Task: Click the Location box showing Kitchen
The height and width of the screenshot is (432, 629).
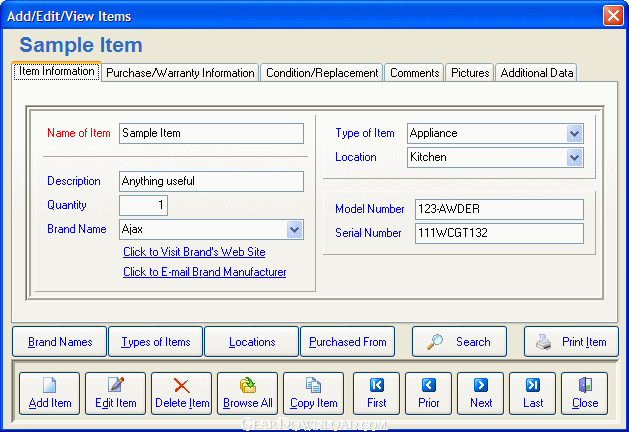Action: [x=495, y=158]
